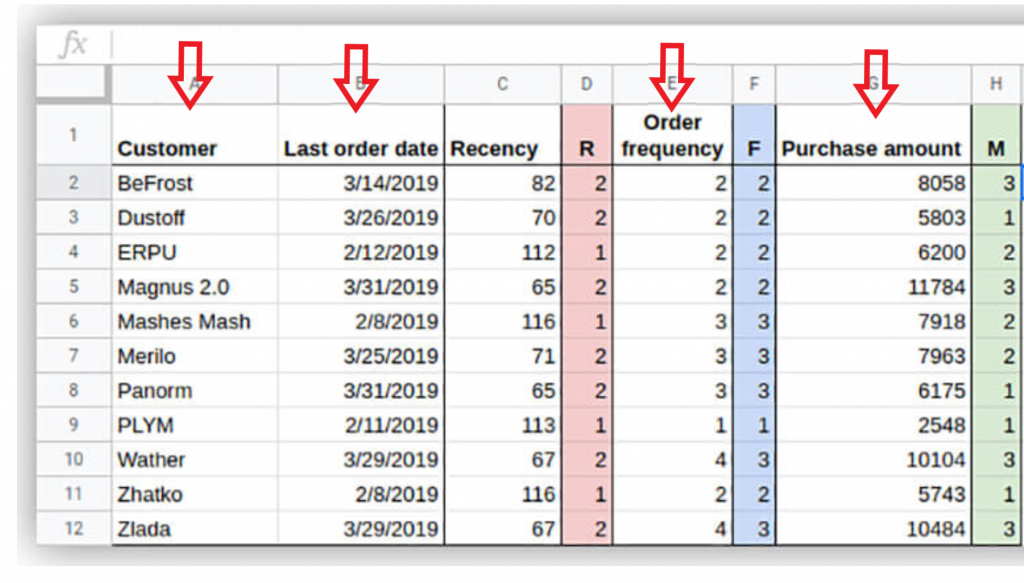Image resolution: width=1024 pixels, height=583 pixels.
Task: Click red arrow above Last order date
Action: coord(358,75)
